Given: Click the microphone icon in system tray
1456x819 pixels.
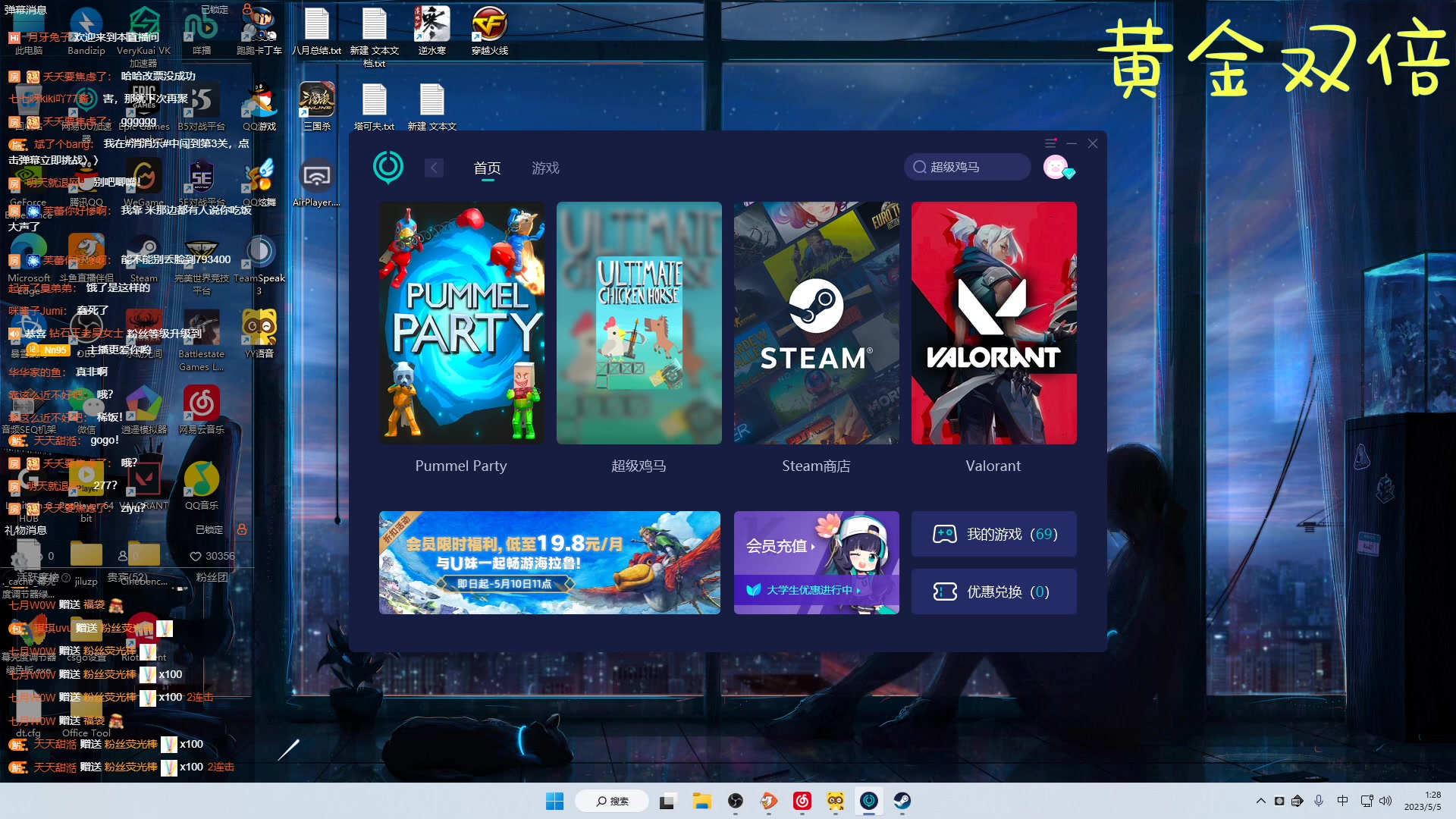Looking at the screenshot, I should click(1319, 801).
